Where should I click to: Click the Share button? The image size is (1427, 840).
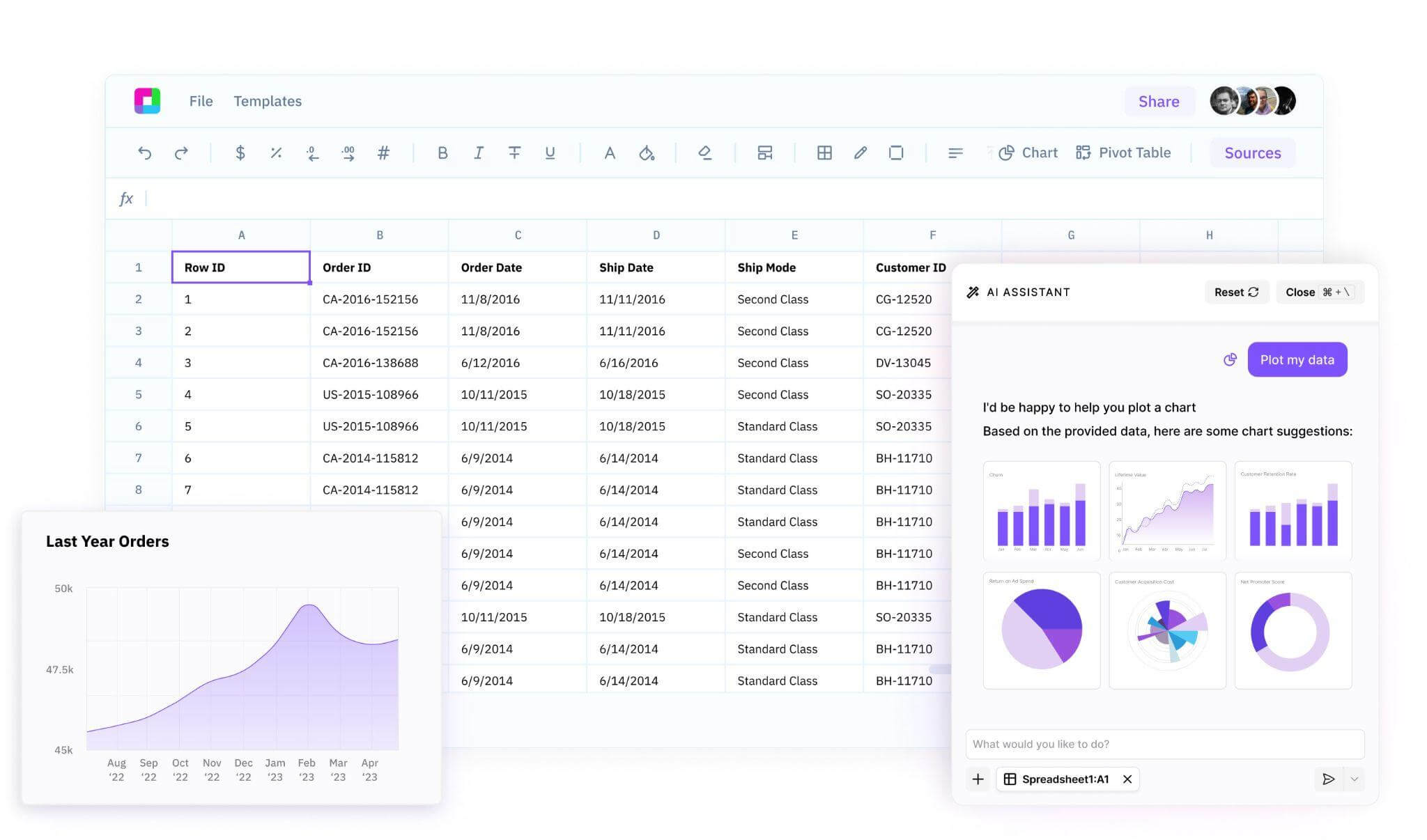click(x=1159, y=101)
